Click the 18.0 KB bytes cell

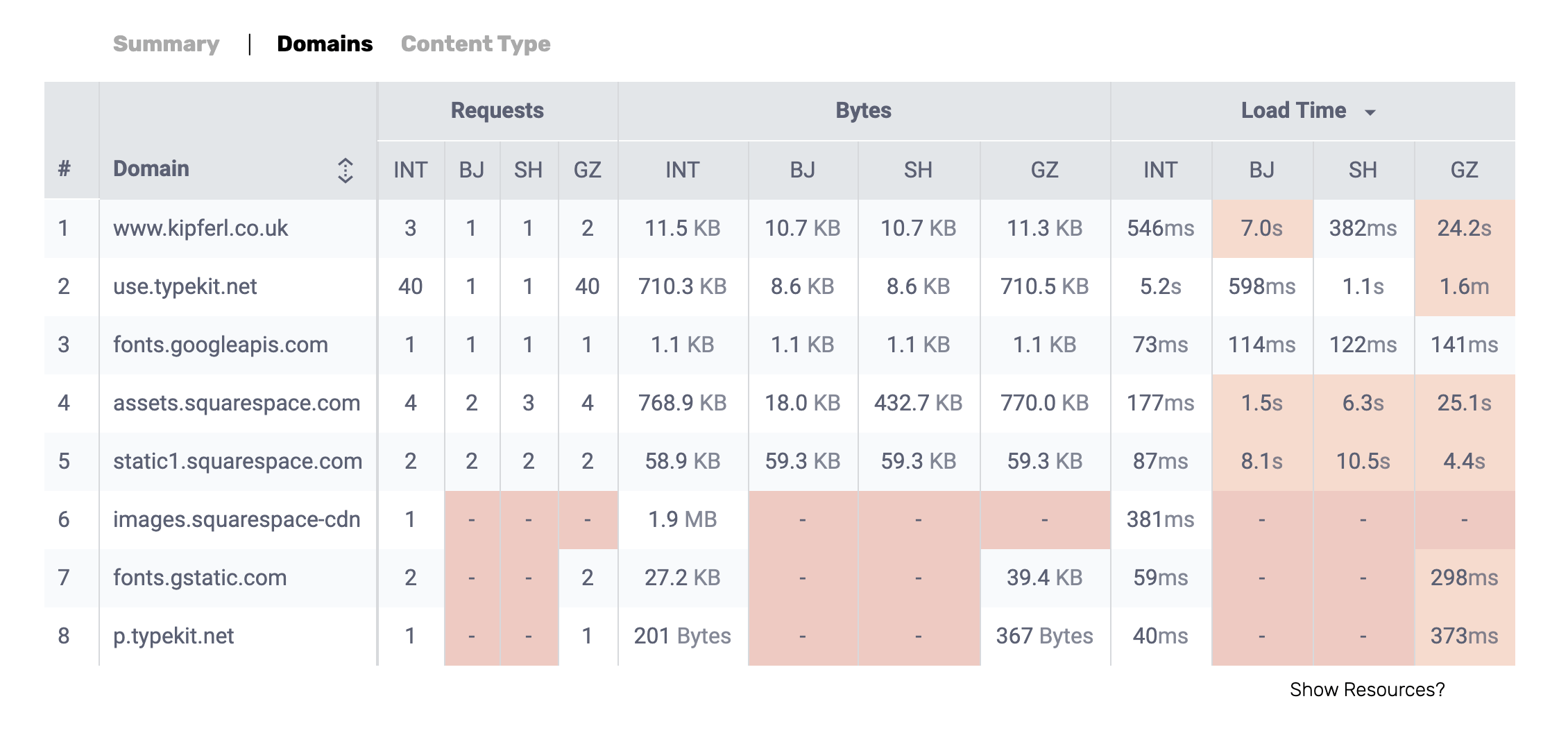[x=803, y=403]
